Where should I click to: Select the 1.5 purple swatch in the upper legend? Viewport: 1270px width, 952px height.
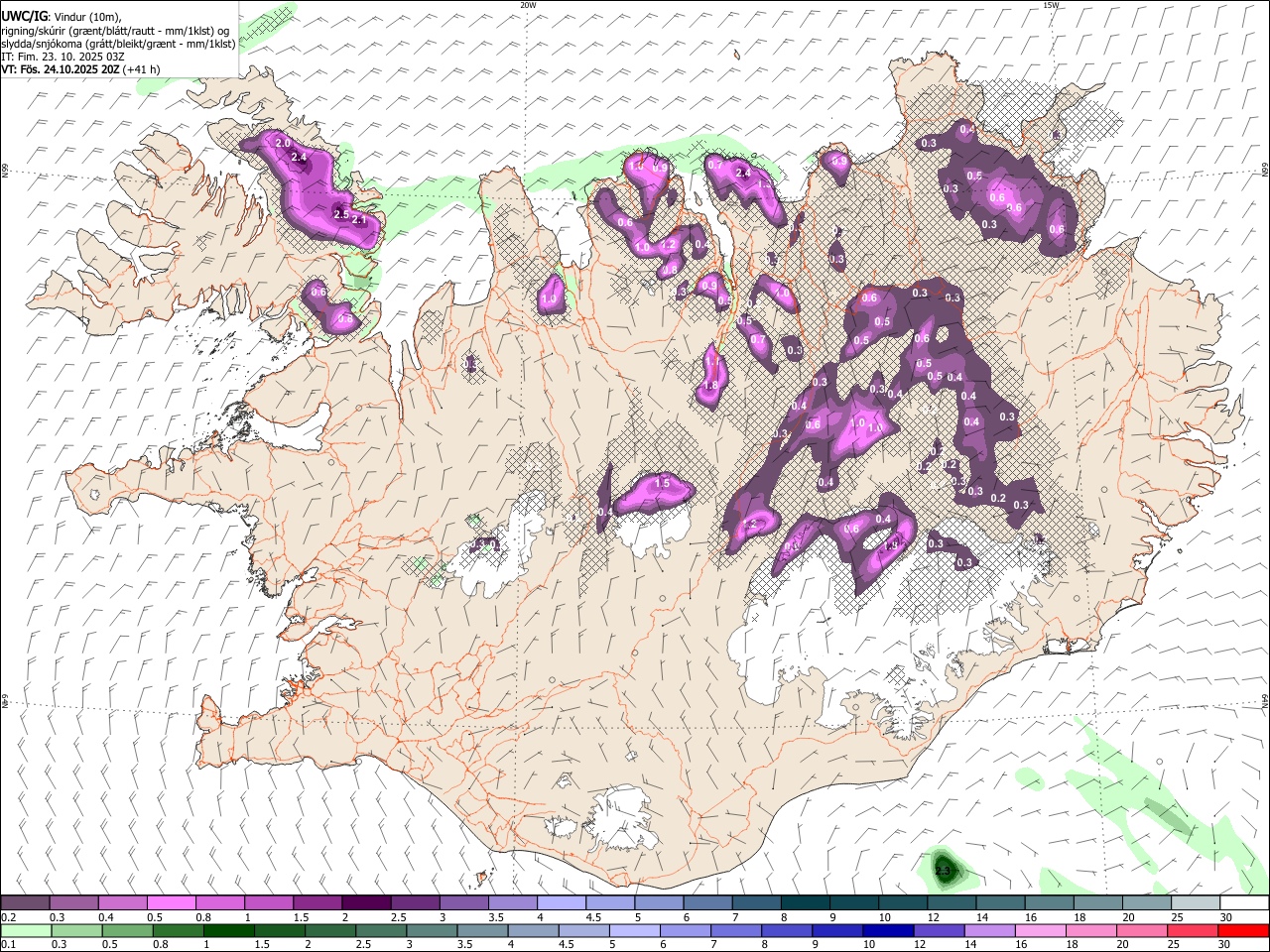(x=317, y=903)
